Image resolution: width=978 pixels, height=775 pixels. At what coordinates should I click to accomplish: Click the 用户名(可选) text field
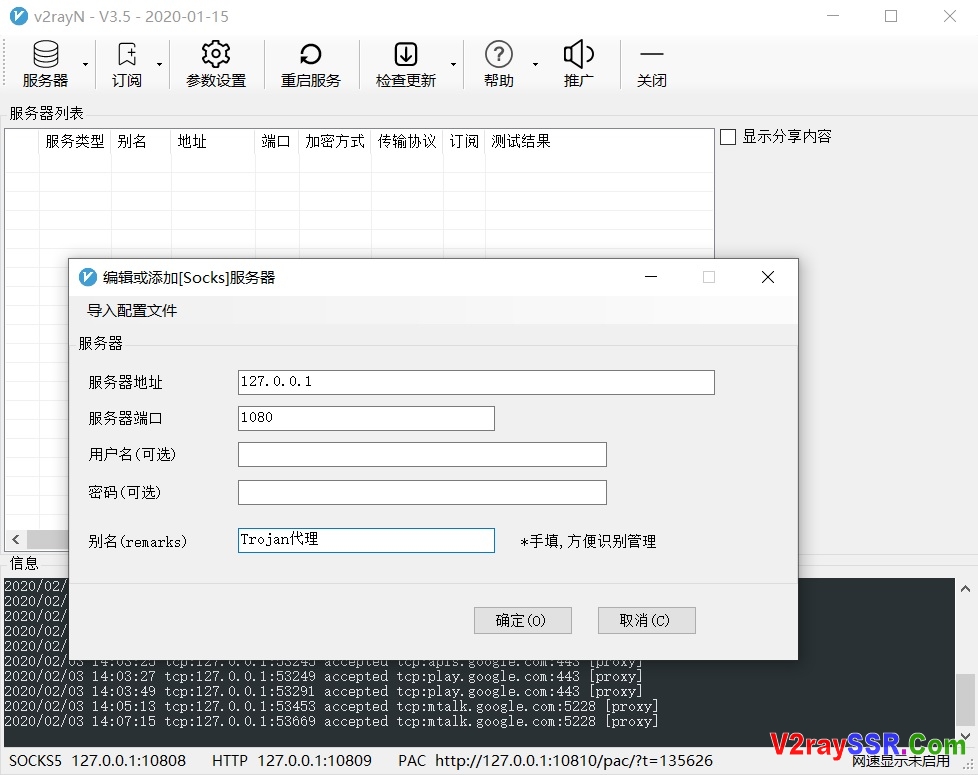(x=422, y=455)
